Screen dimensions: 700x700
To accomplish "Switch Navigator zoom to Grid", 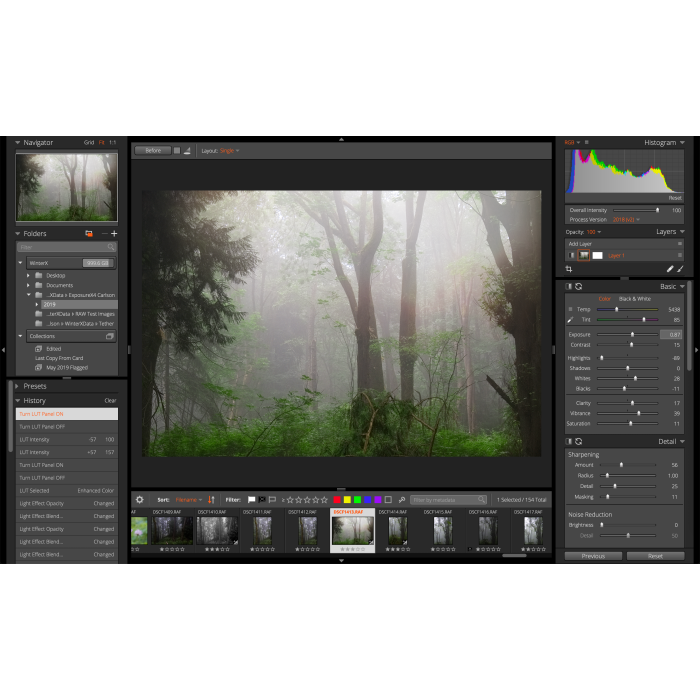I will 89,142.
